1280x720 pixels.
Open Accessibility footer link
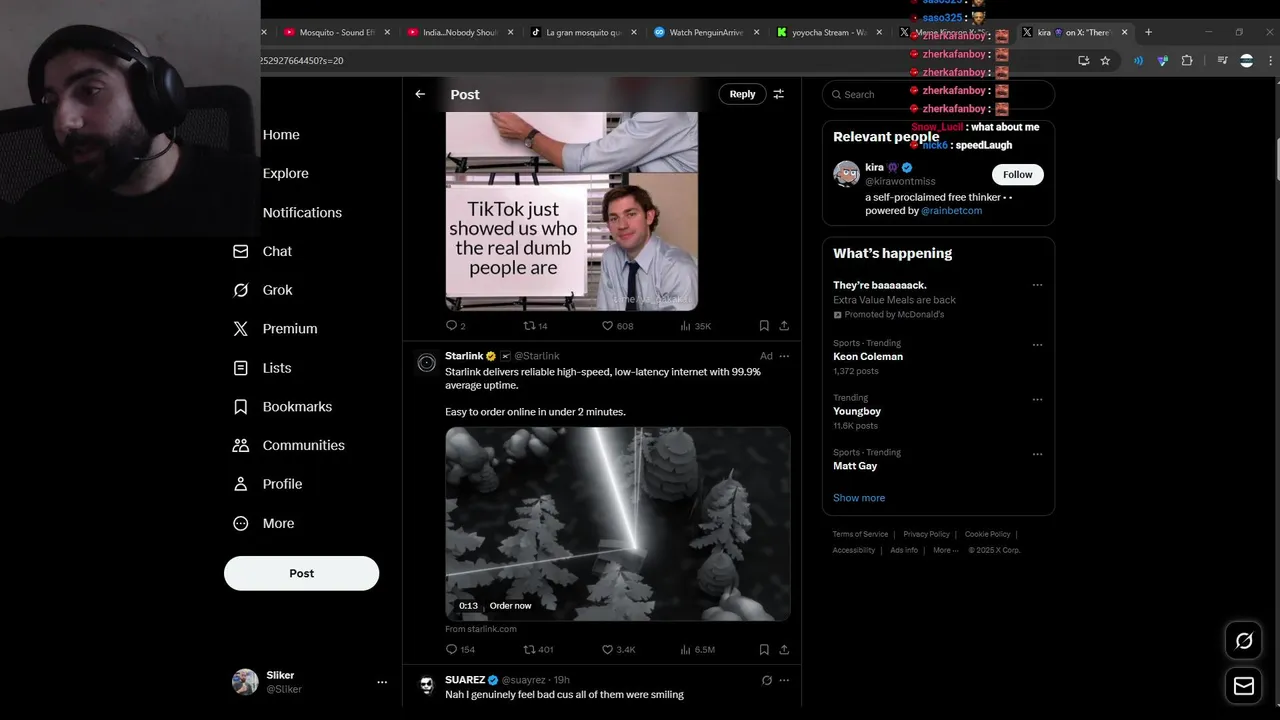tap(854, 550)
